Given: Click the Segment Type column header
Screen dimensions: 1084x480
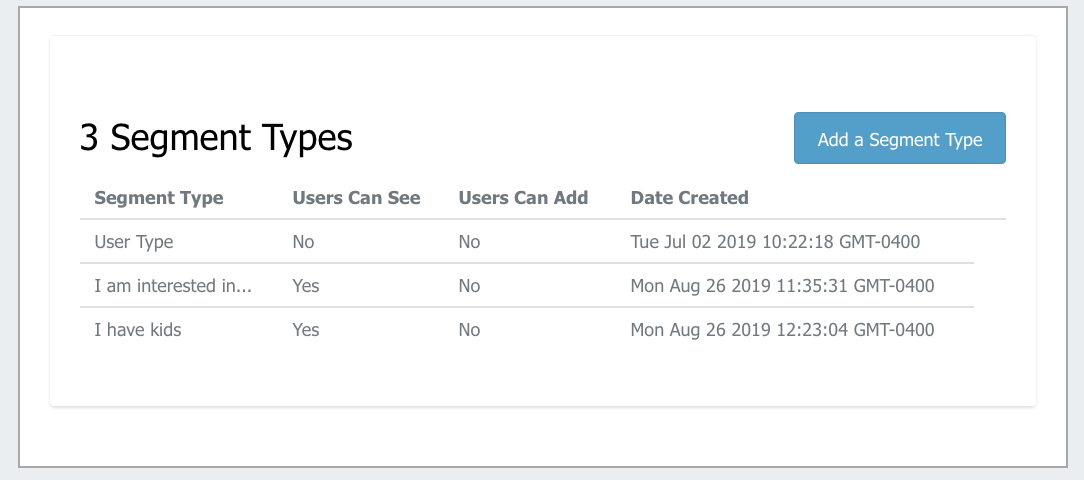Looking at the screenshot, I should [159, 198].
